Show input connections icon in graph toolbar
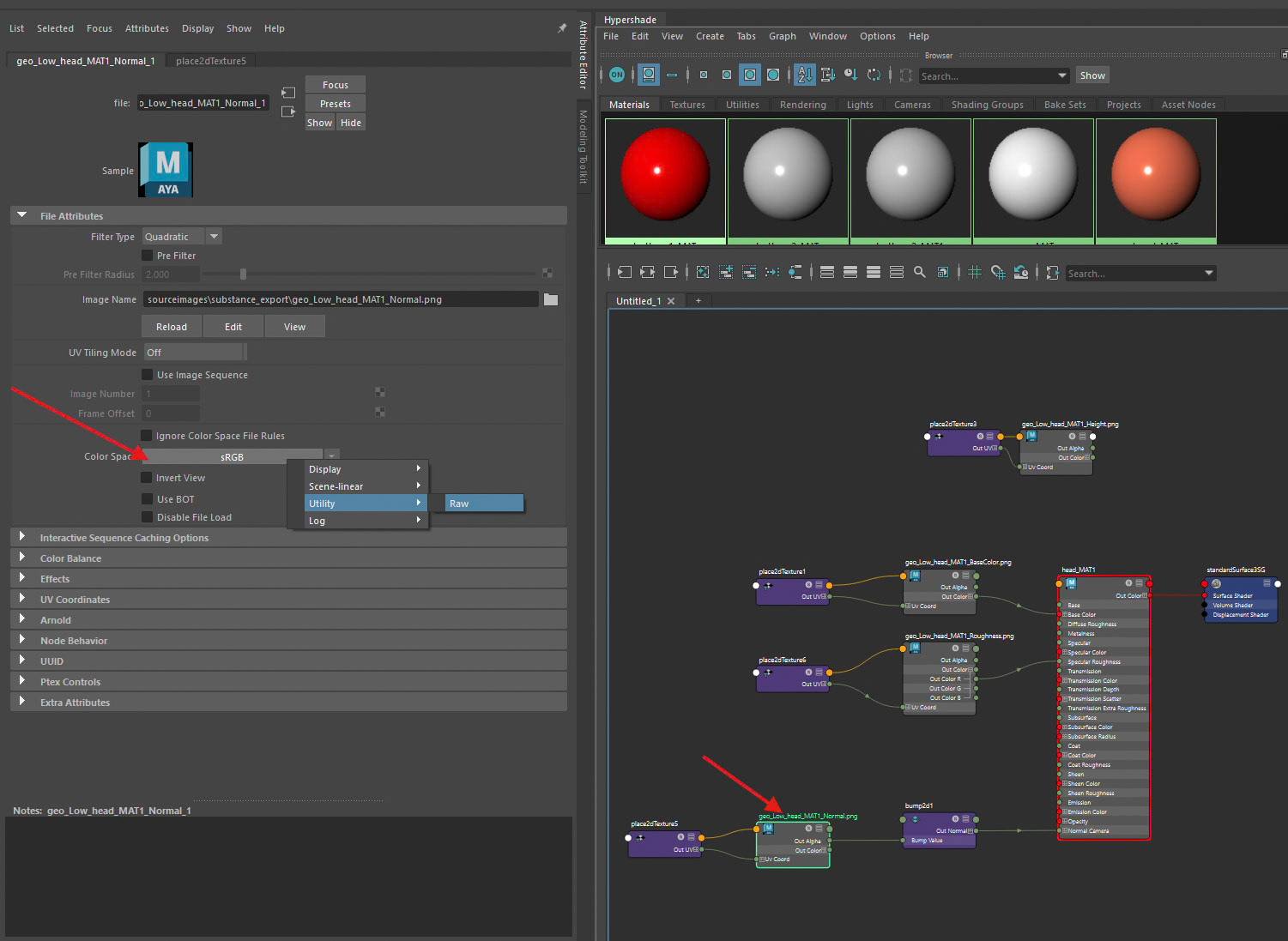Viewport: 1288px width, 941px height. point(625,273)
